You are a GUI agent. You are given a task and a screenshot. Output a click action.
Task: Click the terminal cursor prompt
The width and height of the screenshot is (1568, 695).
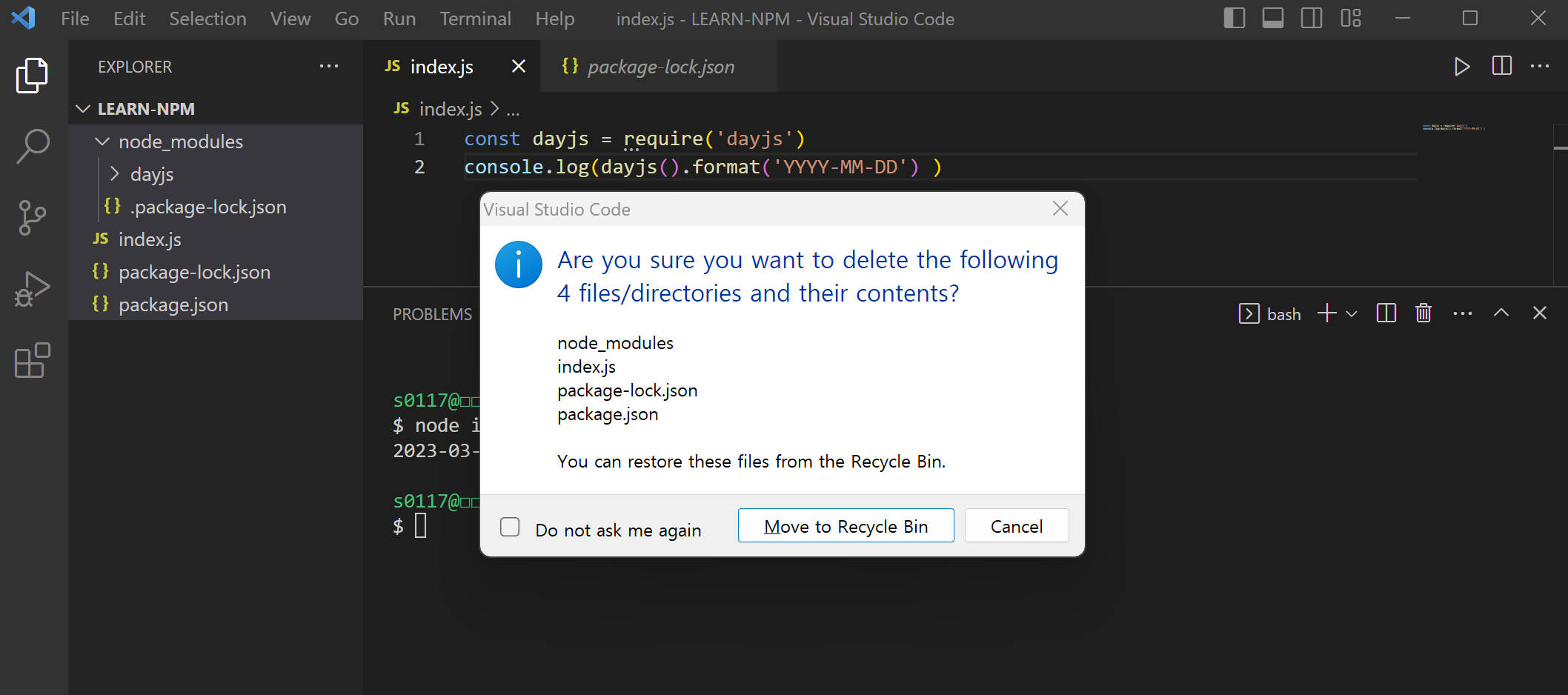click(x=420, y=526)
